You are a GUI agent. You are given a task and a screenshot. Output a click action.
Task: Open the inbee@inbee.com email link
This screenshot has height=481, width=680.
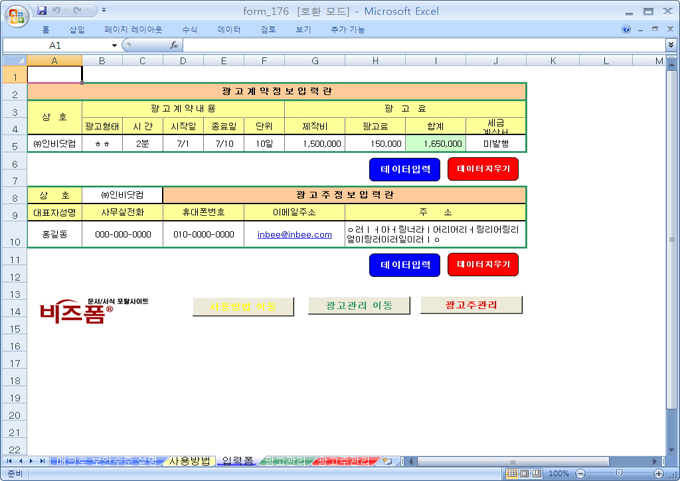pyautogui.click(x=294, y=235)
